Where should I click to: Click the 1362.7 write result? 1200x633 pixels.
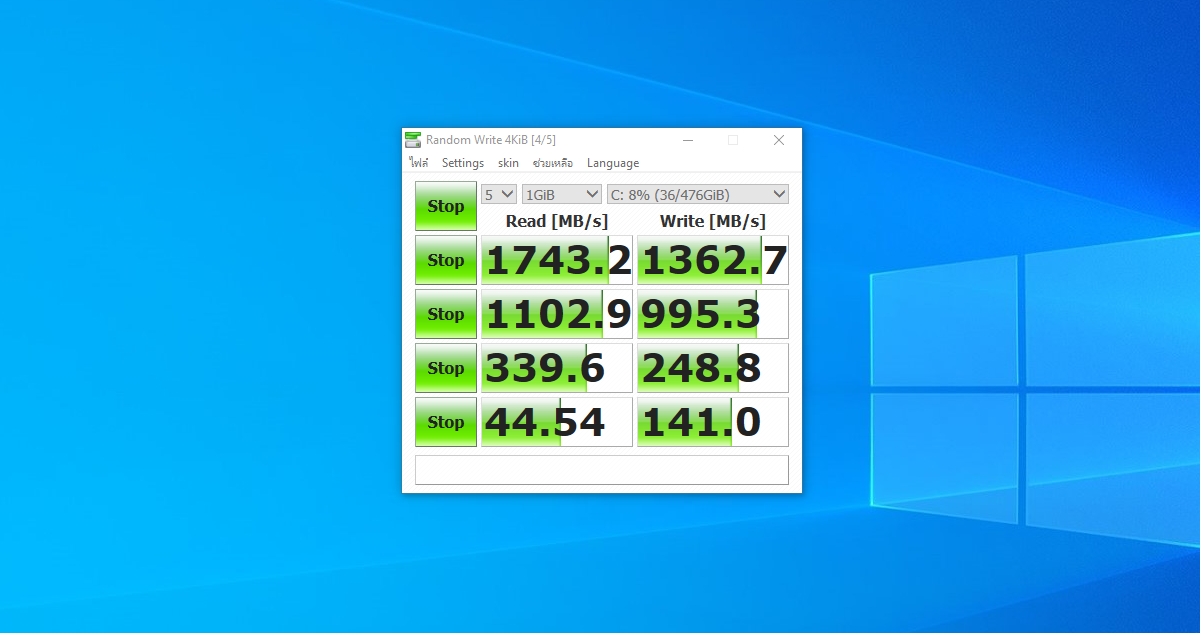(713, 260)
